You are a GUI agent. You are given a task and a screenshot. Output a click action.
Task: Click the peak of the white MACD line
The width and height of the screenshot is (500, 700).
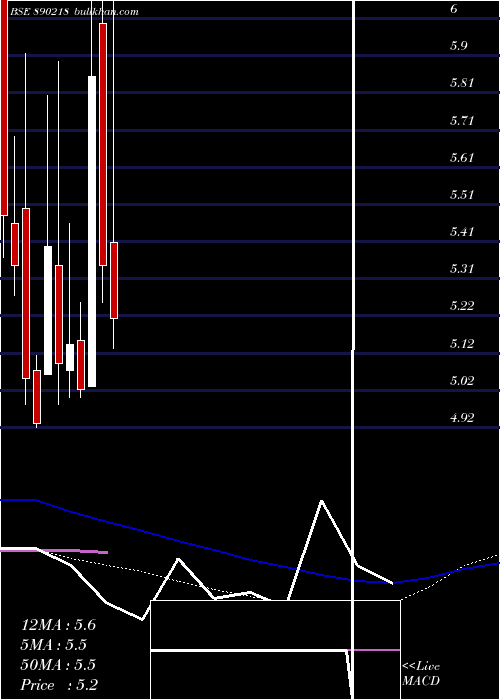[321, 501]
